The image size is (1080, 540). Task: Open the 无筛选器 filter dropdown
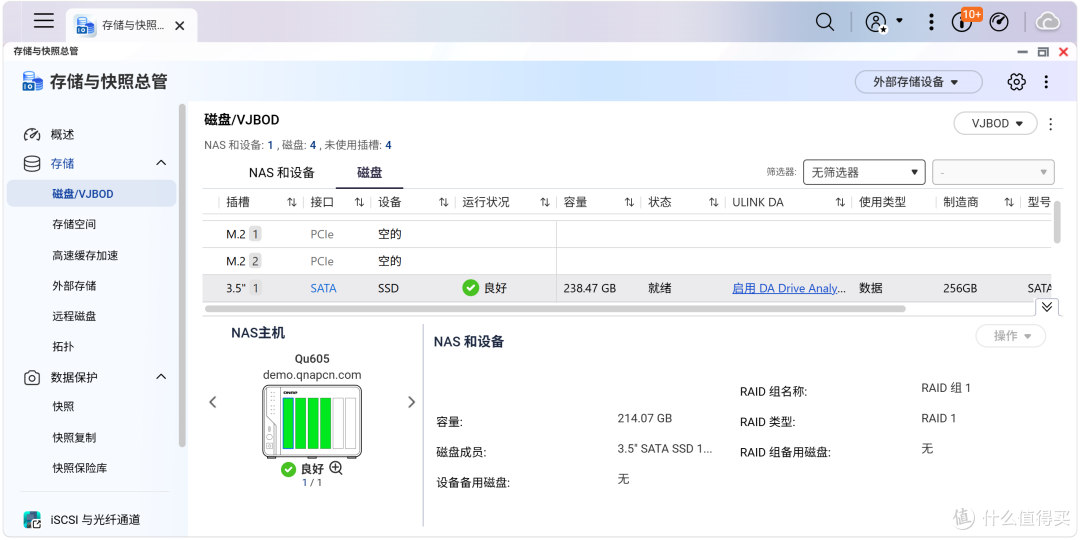point(864,172)
